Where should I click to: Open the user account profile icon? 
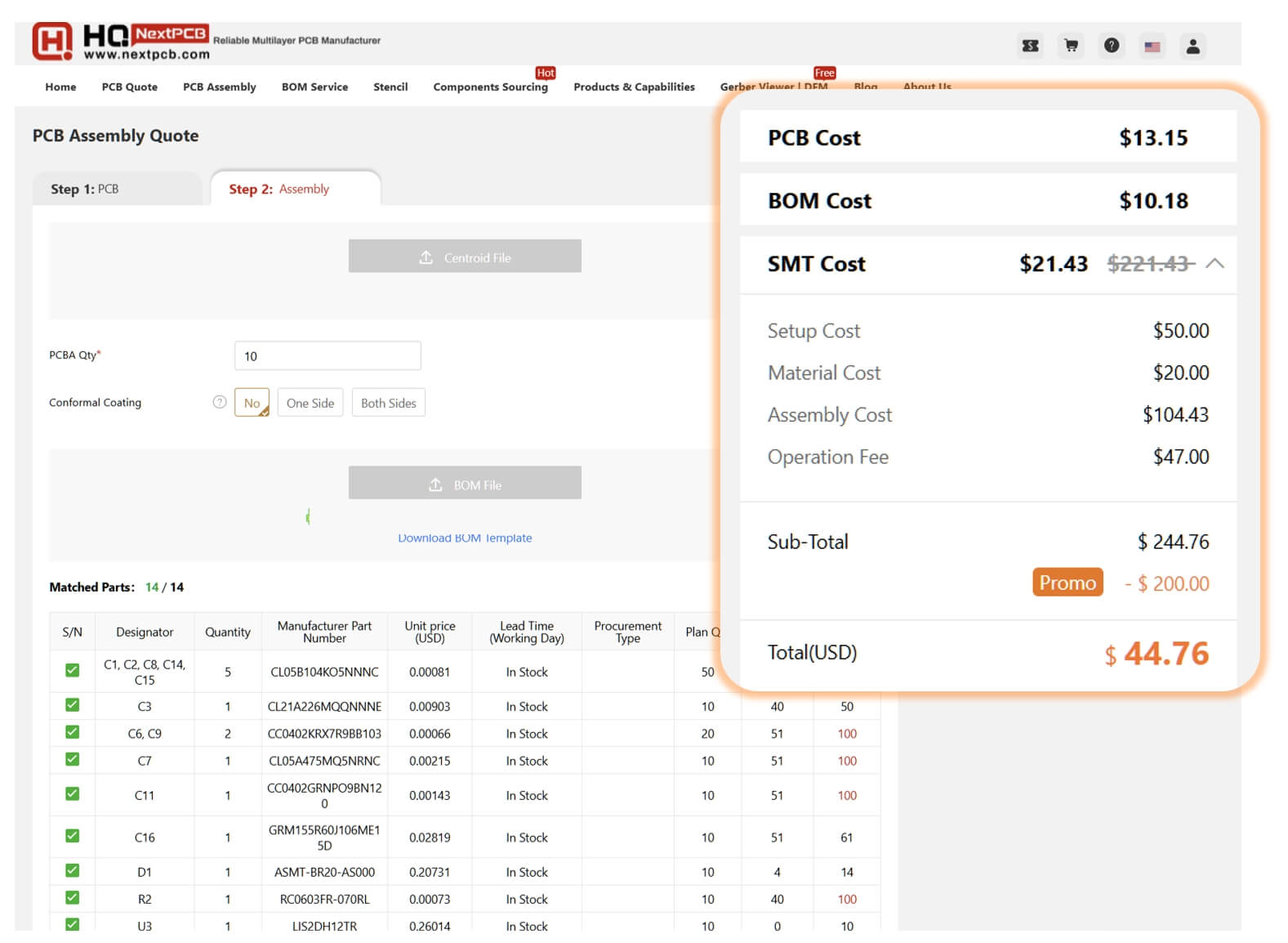1192,47
